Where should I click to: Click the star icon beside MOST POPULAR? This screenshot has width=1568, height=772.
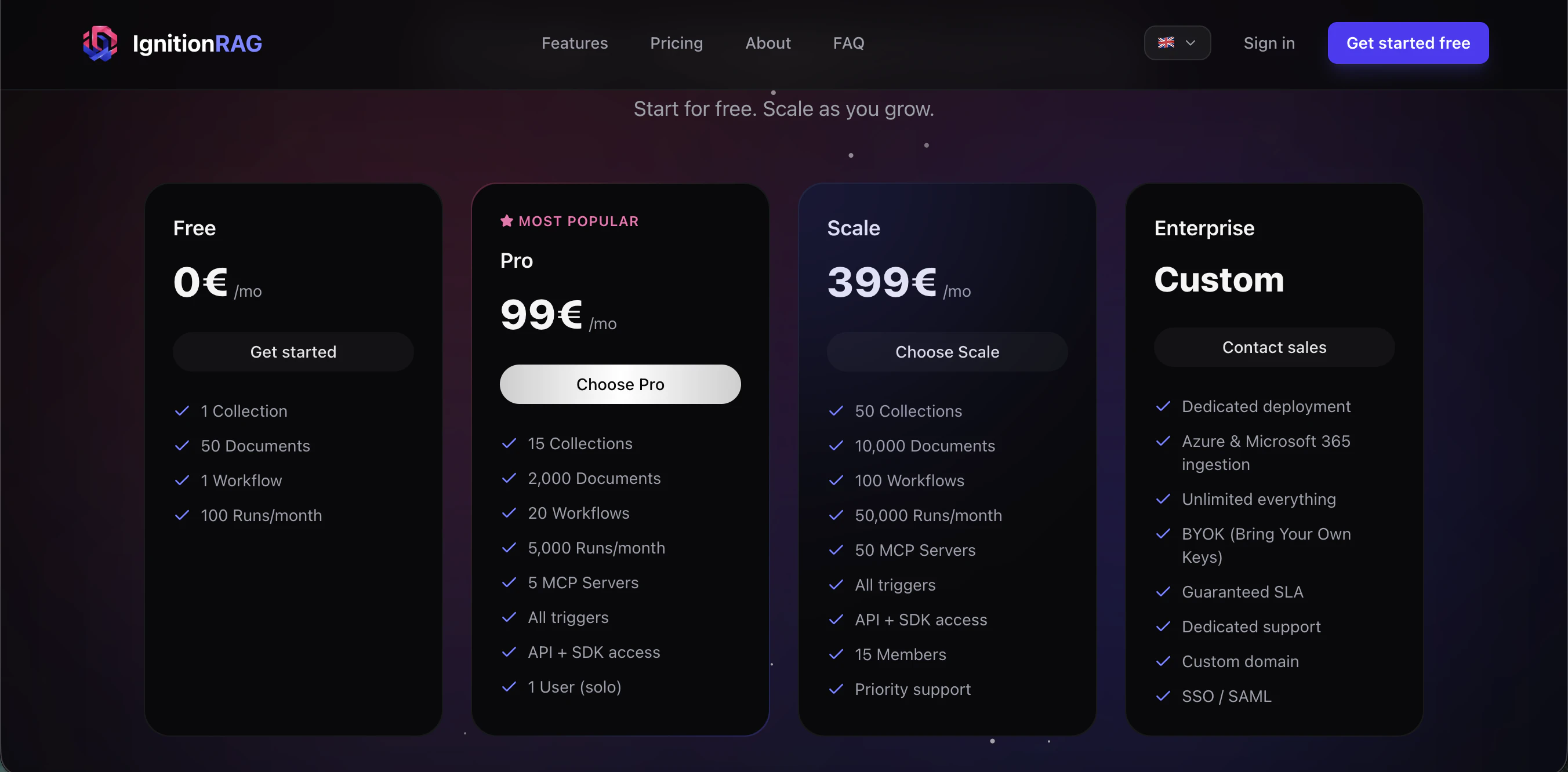point(507,221)
